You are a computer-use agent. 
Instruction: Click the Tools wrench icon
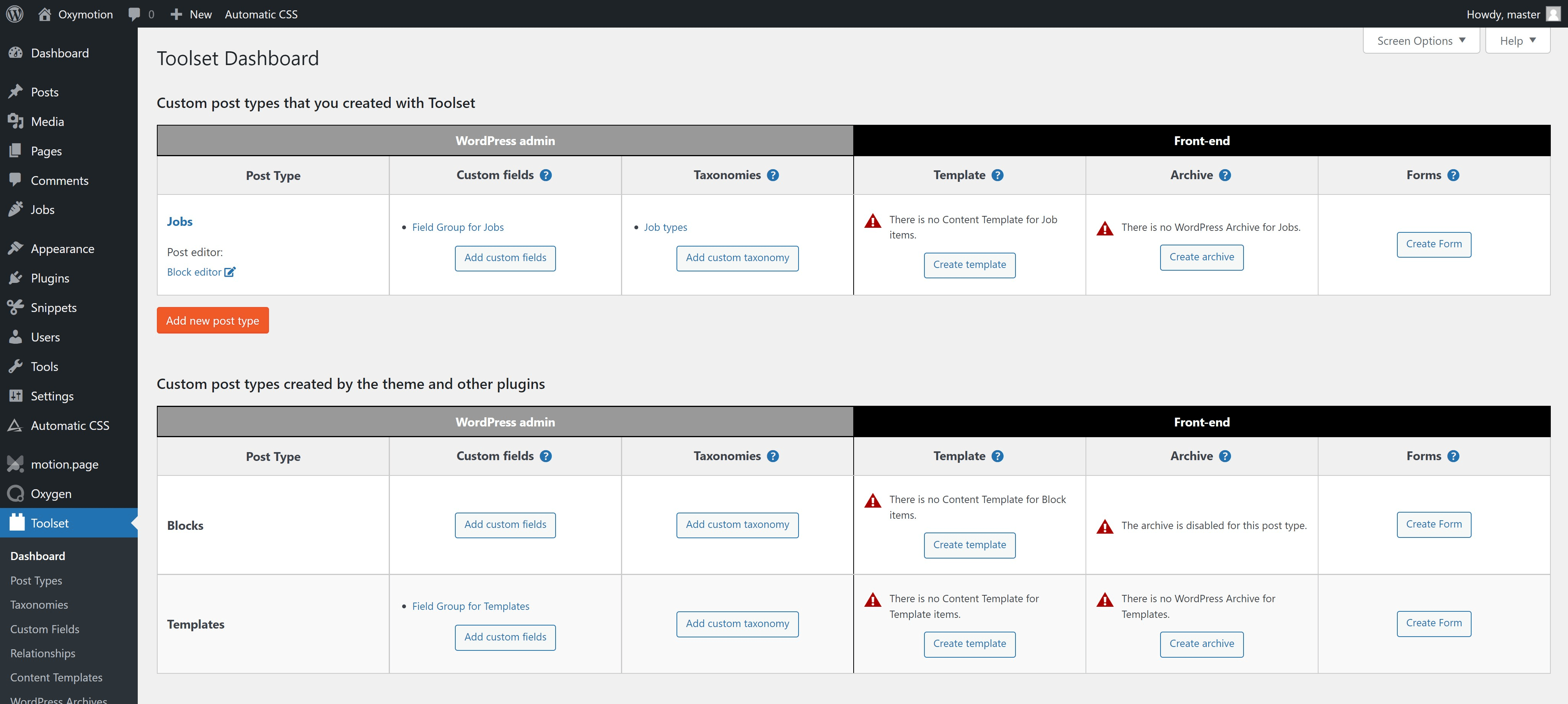(x=16, y=366)
